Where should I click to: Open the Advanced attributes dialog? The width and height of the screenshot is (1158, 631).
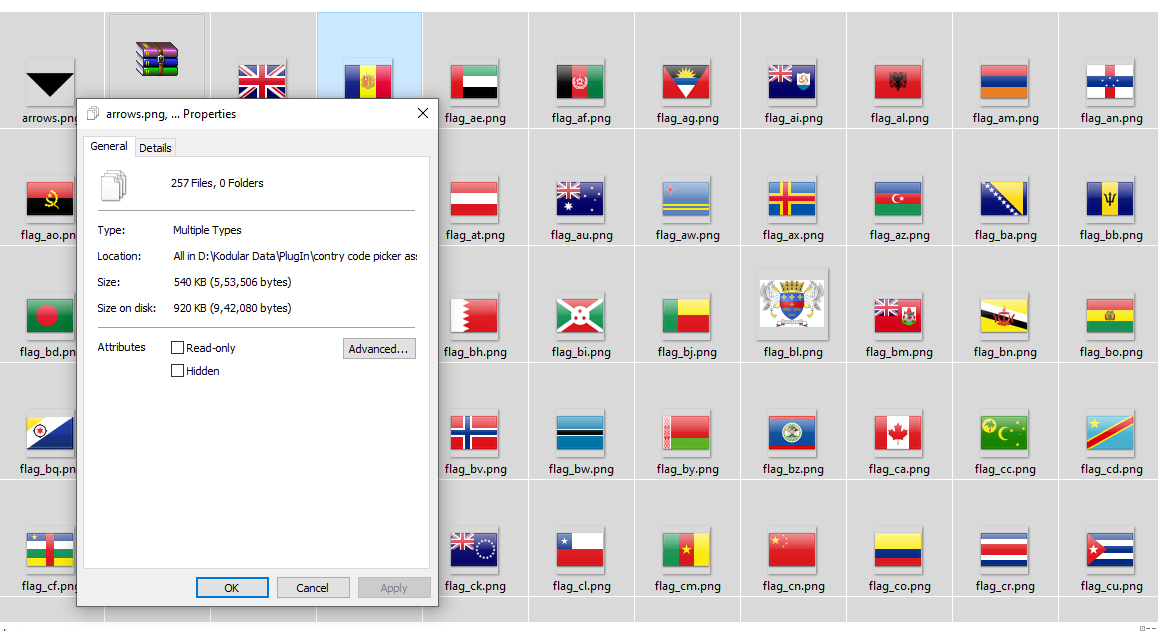[x=379, y=347]
